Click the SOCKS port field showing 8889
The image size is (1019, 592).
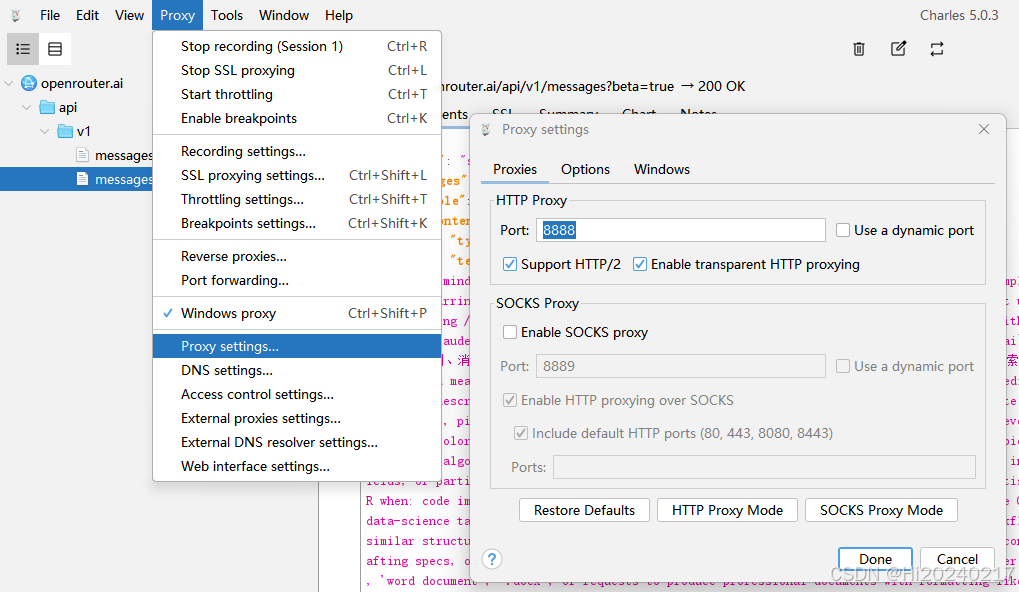coord(680,366)
